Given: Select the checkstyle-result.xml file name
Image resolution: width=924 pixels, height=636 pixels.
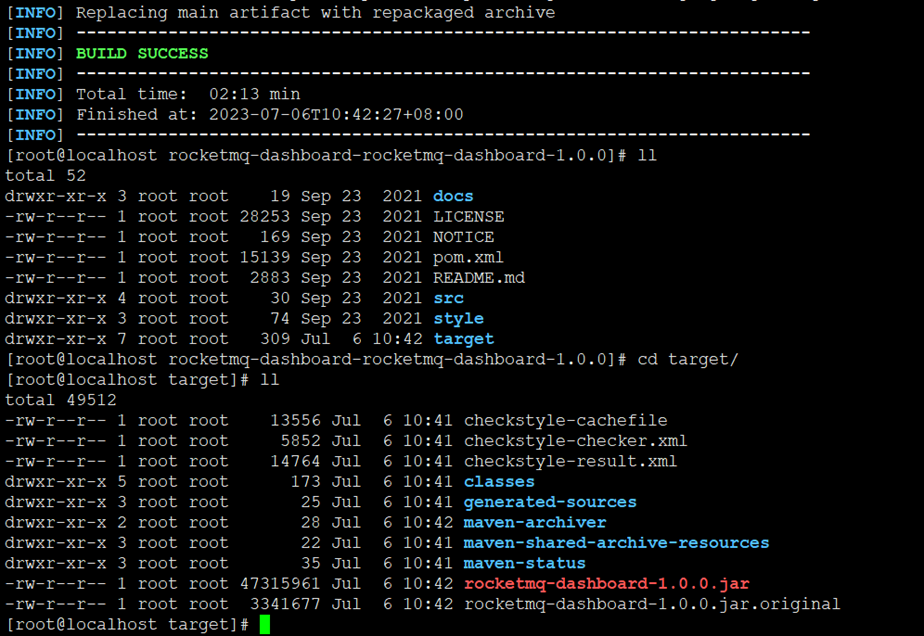Looking at the screenshot, I should 570,462.
